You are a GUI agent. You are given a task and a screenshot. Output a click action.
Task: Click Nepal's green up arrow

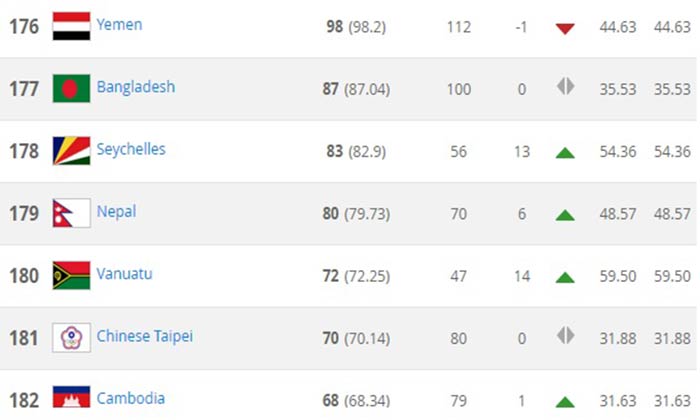[x=565, y=214]
